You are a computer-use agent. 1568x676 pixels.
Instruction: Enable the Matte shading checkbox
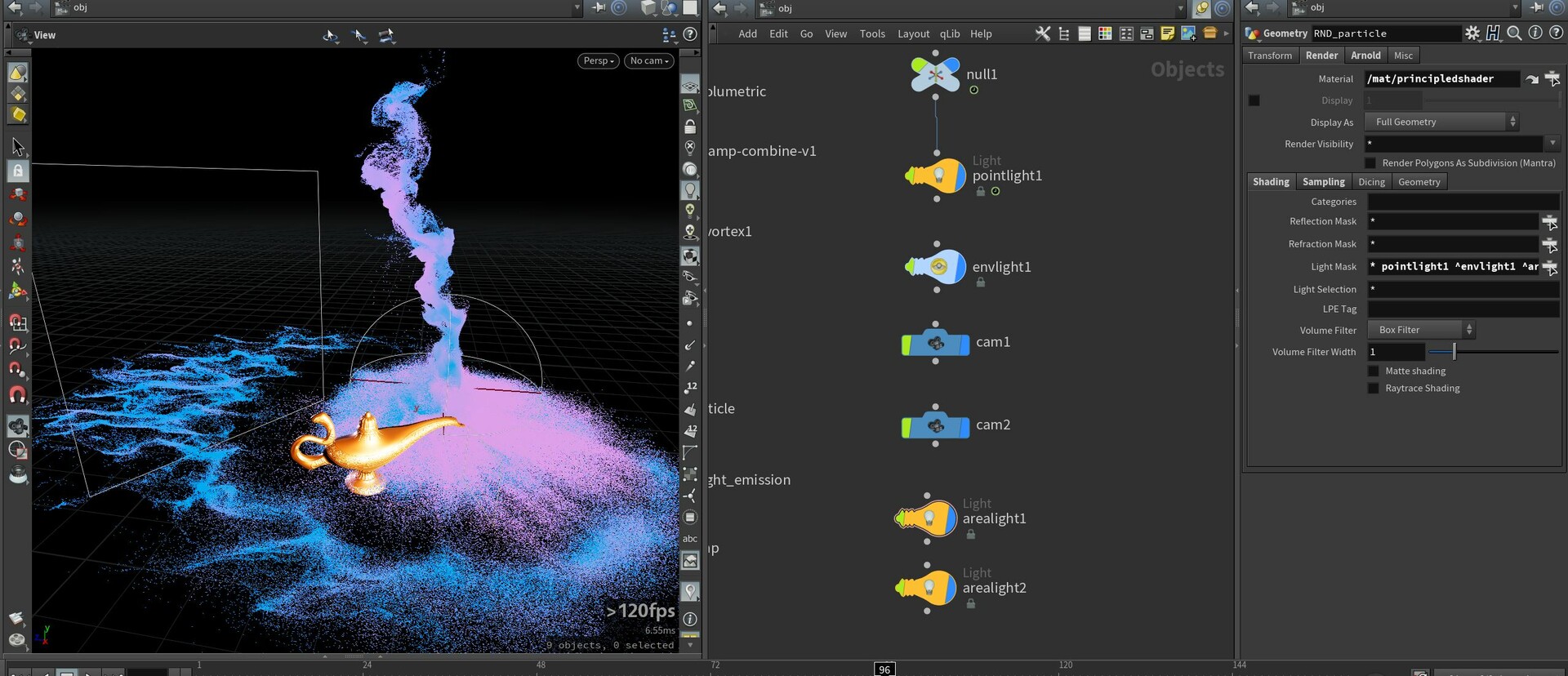(x=1374, y=371)
